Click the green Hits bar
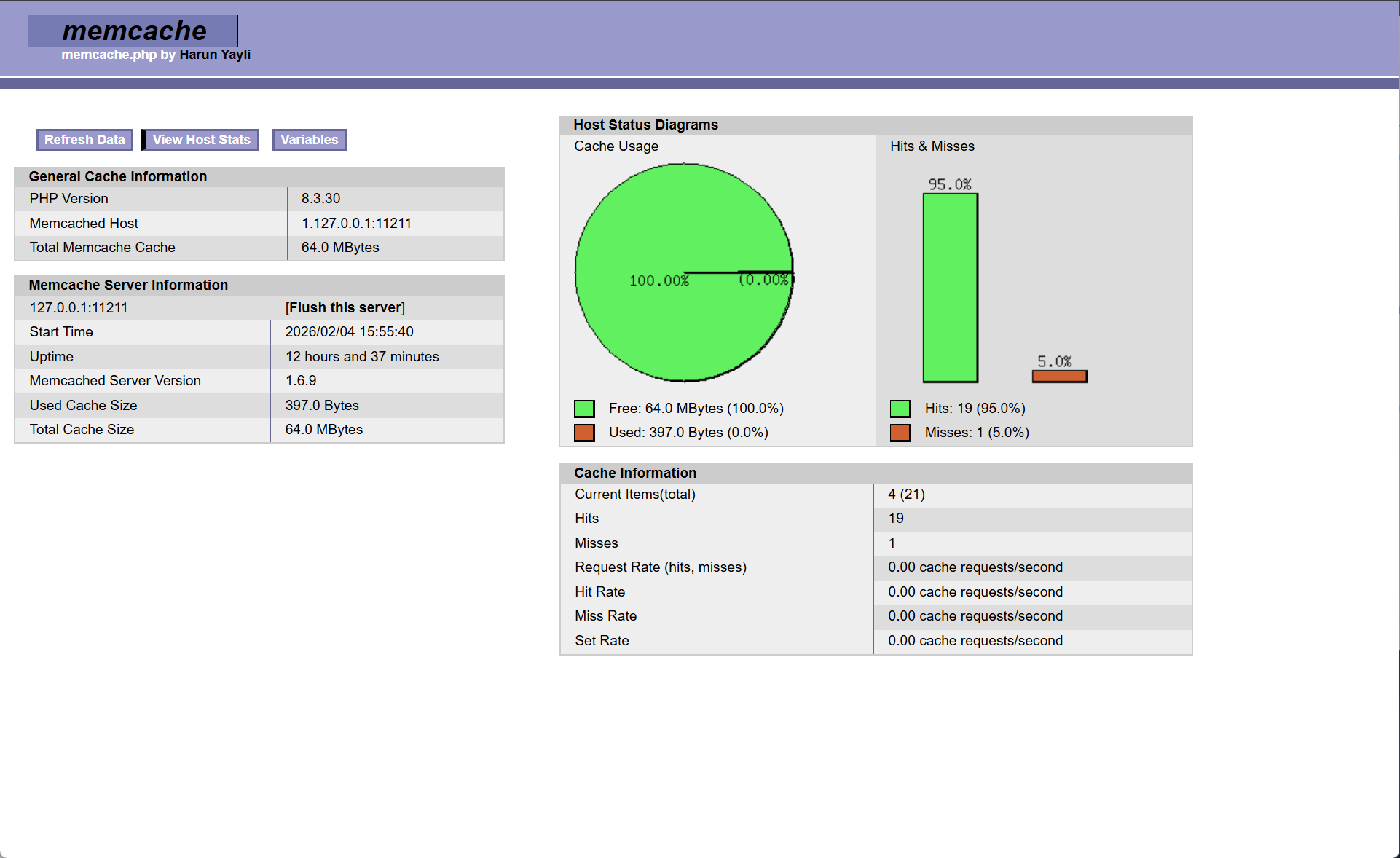 point(950,288)
